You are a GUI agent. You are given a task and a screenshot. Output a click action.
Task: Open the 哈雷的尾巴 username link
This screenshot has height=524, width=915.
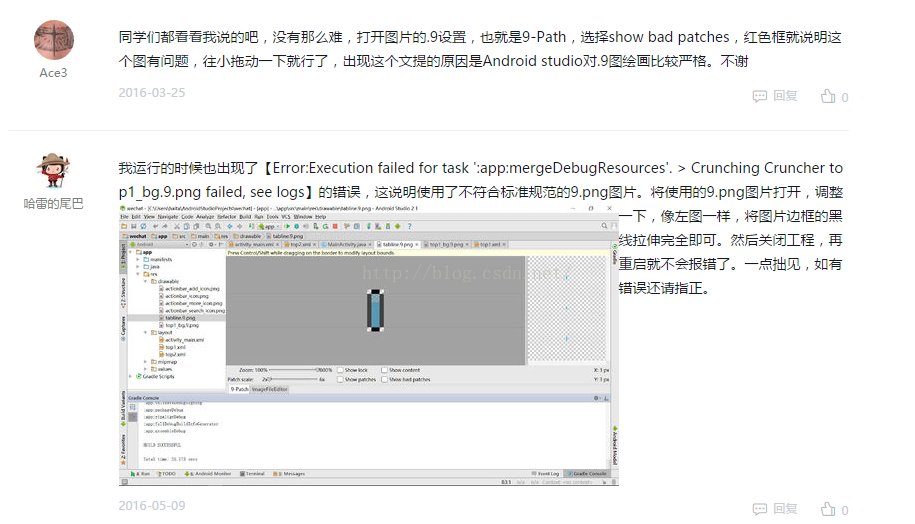tap(53, 204)
